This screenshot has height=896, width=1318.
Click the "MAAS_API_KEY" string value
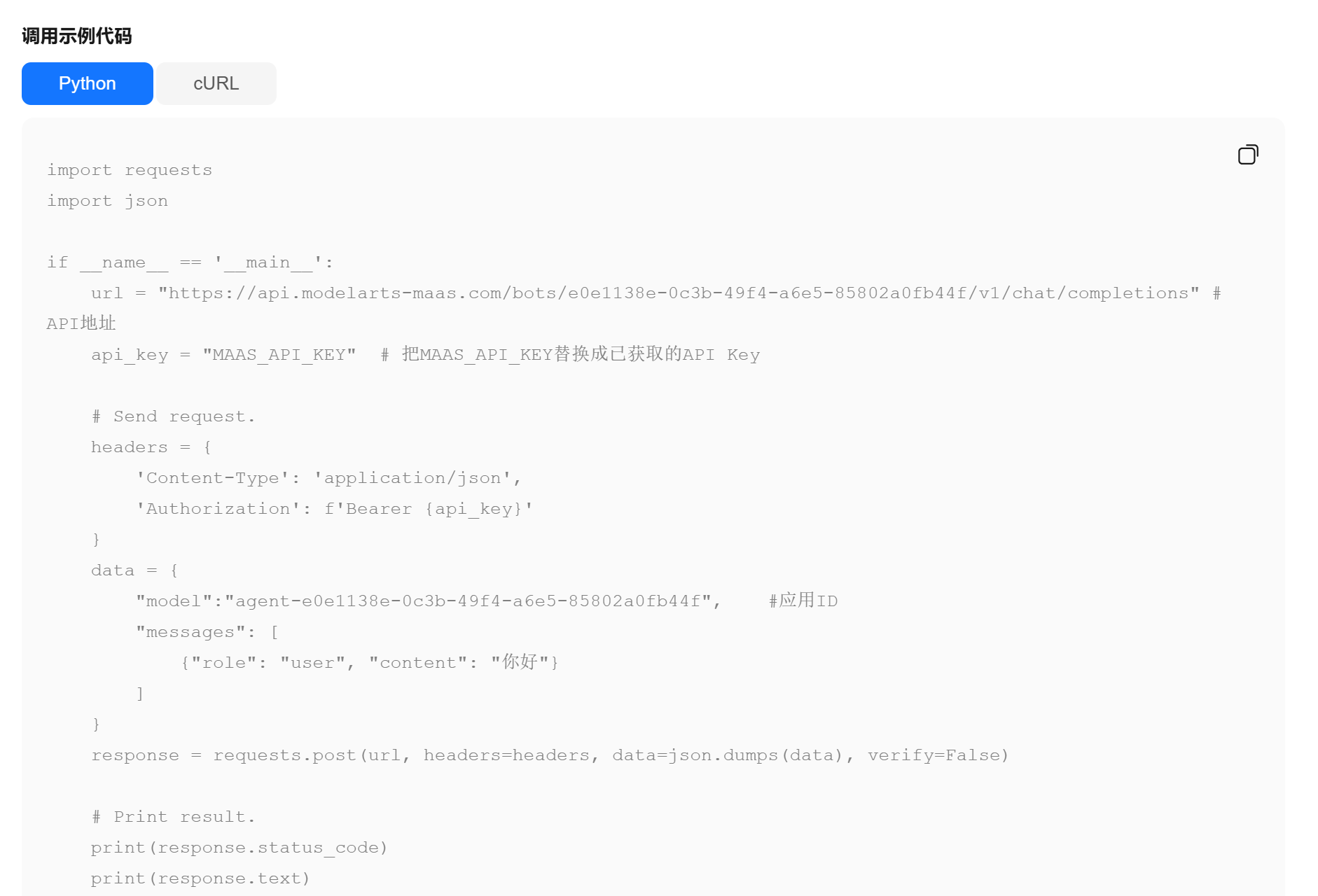point(279,355)
